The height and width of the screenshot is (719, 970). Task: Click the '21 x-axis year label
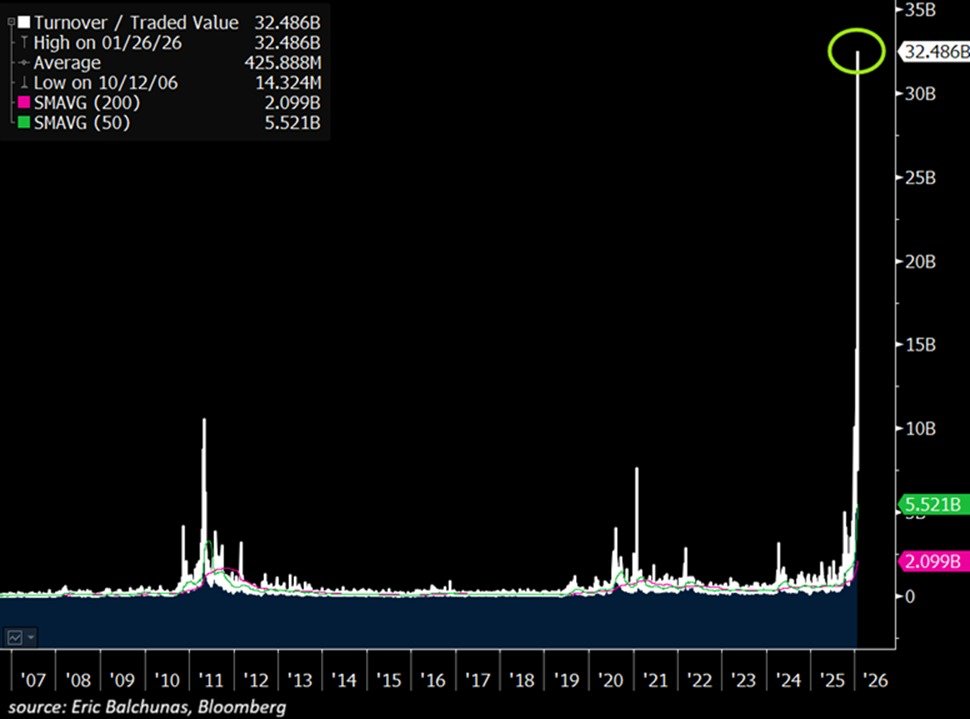click(x=655, y=680)
